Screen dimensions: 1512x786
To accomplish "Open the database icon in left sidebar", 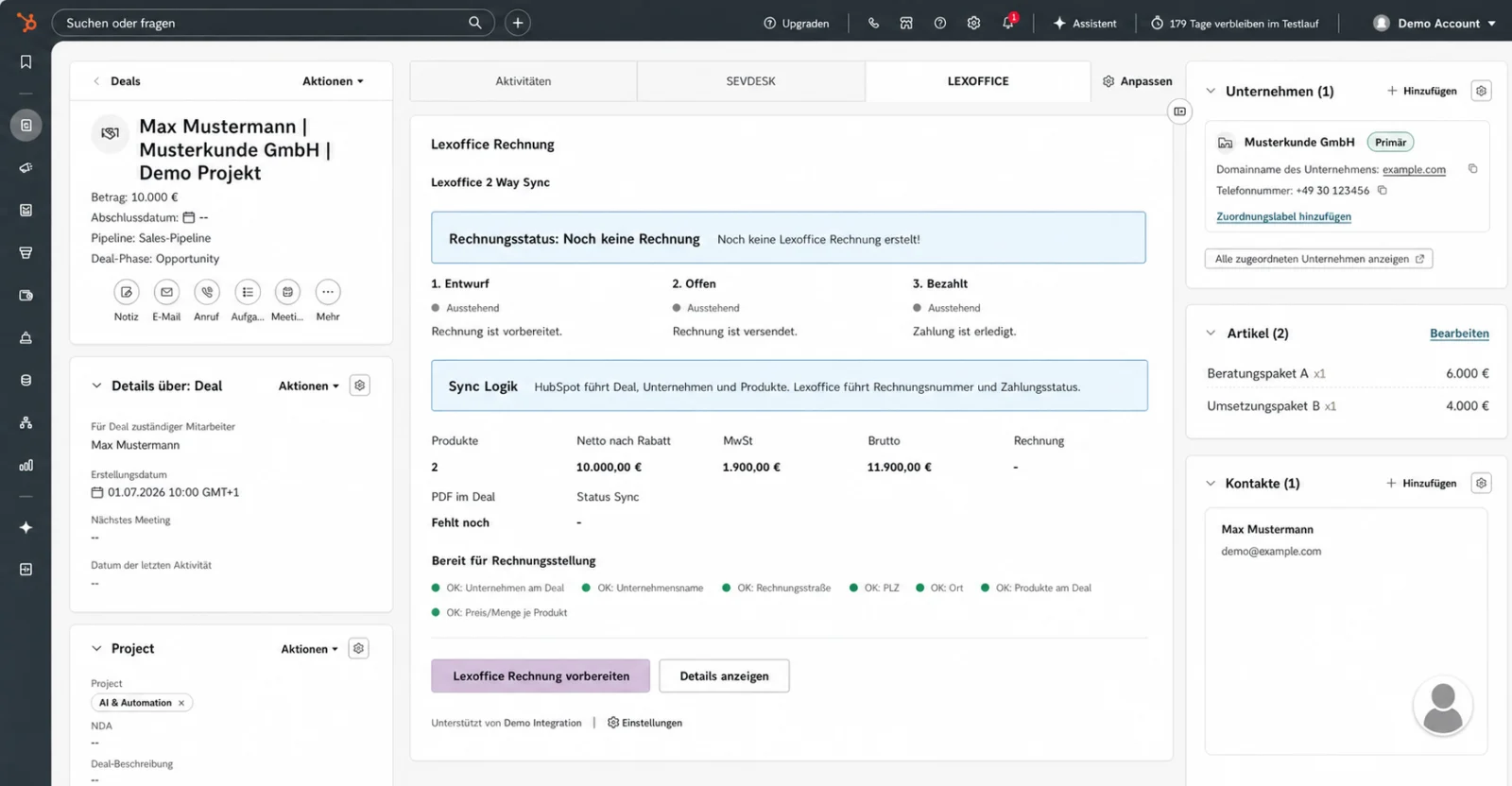I will [x=26, y=380].
